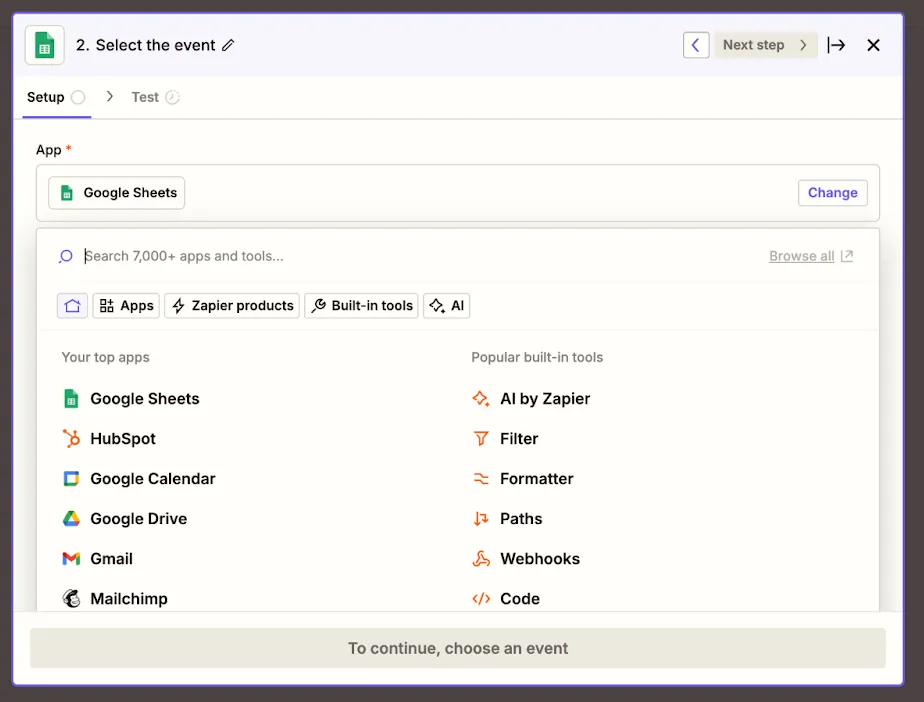Click To continue, choose an event button

coord(458,648)
